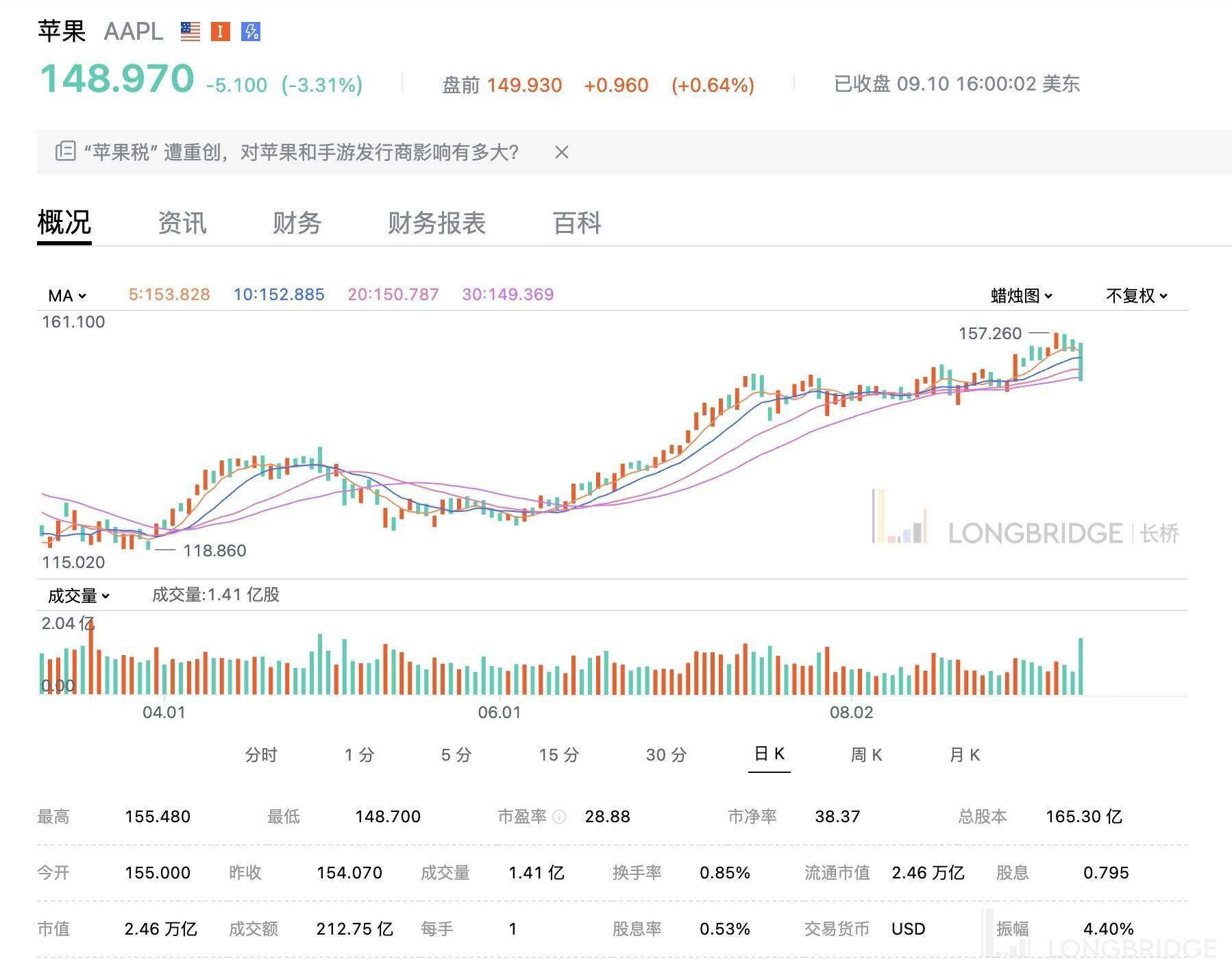Click the 最低 value 148.700
The width and height of the screenshot is (1232, 973).
click(x=388, y=817)
